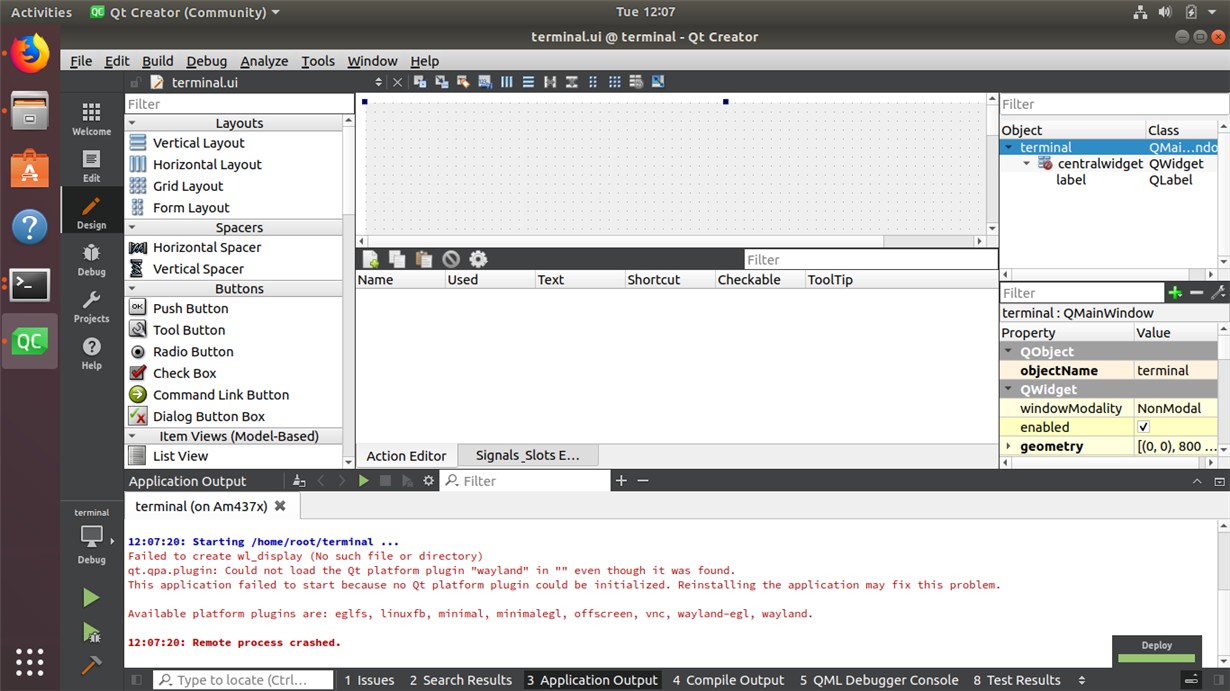Screen dimensions: 1230x691
Task: Start debugging with bug-arrow button
Action: click(x=91, y=632)
